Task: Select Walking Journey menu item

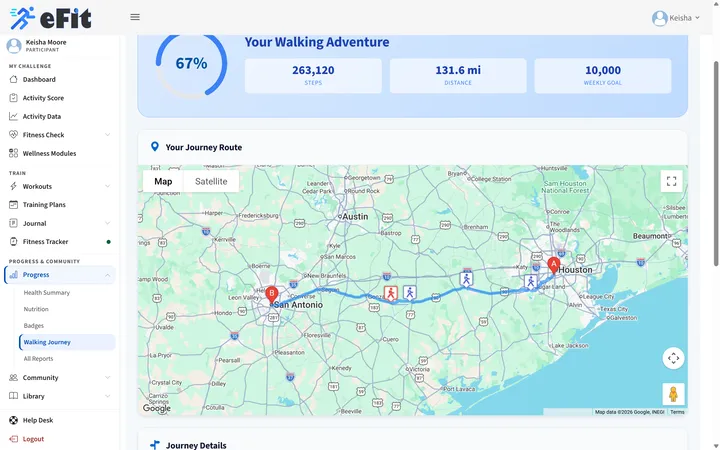Action: pyautogui.click(x=67, y=342)
